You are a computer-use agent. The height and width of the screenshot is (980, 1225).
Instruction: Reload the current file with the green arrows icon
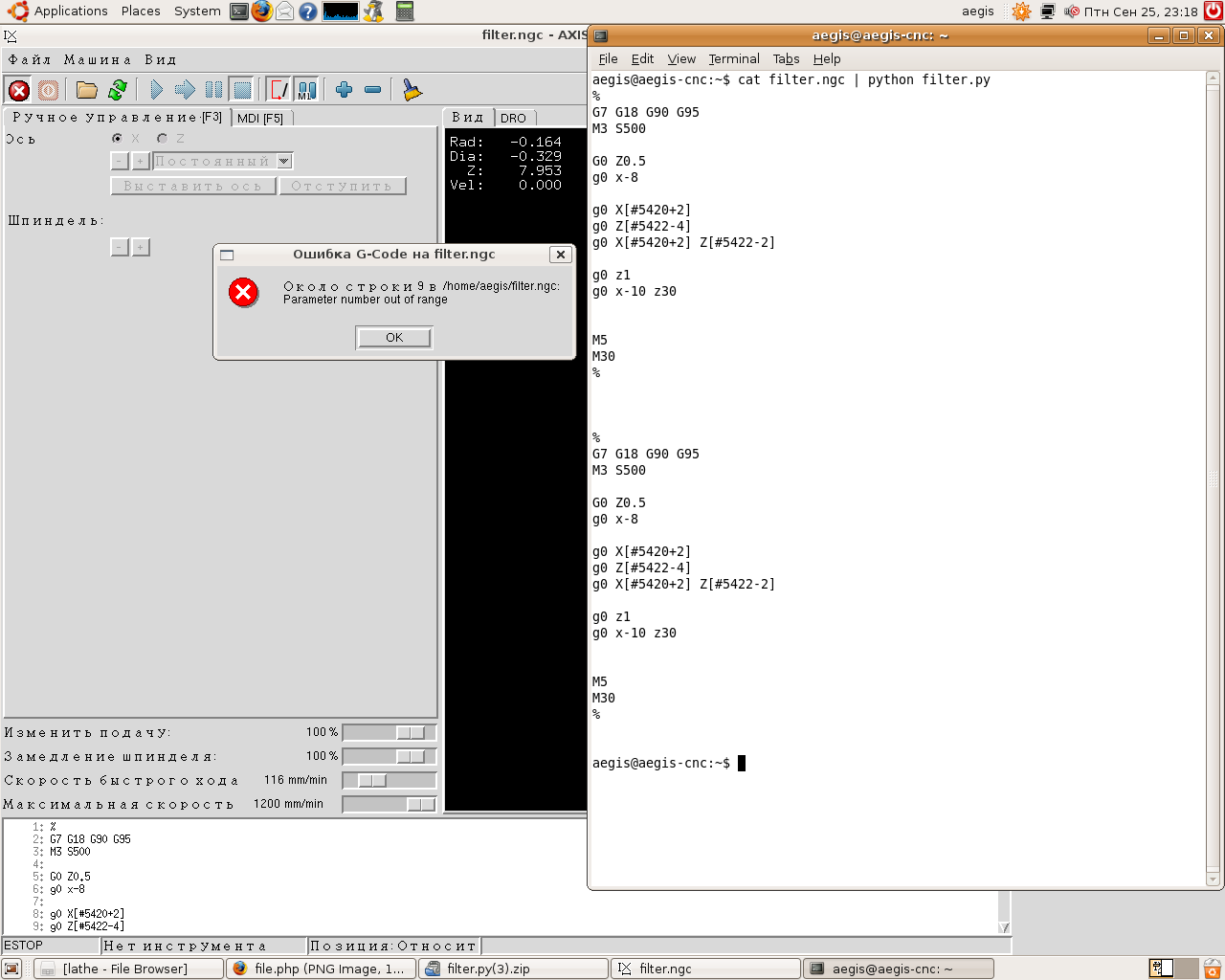(118, 90)
